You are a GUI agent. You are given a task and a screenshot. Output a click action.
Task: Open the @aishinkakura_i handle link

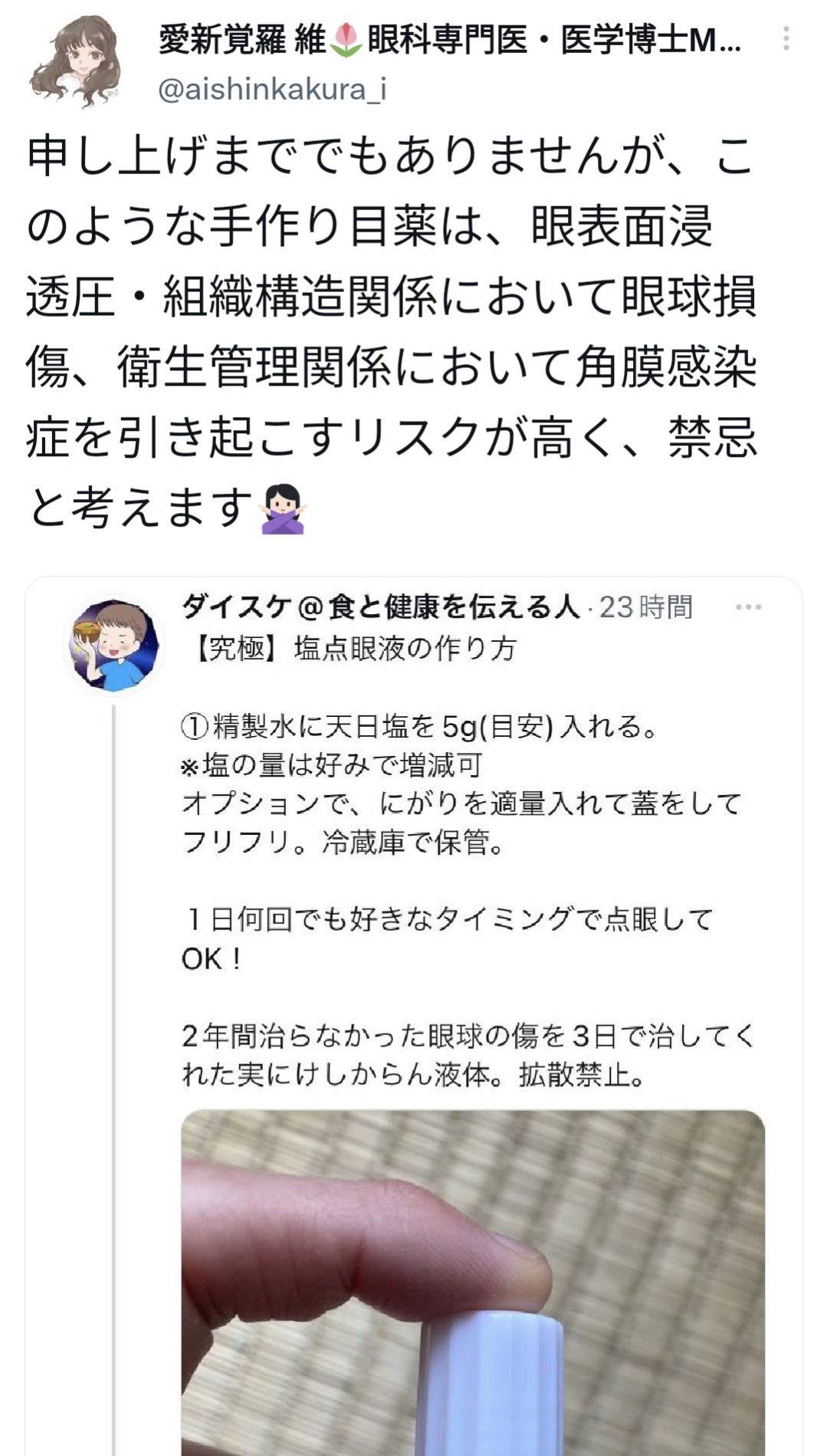(x=272, y=90)
